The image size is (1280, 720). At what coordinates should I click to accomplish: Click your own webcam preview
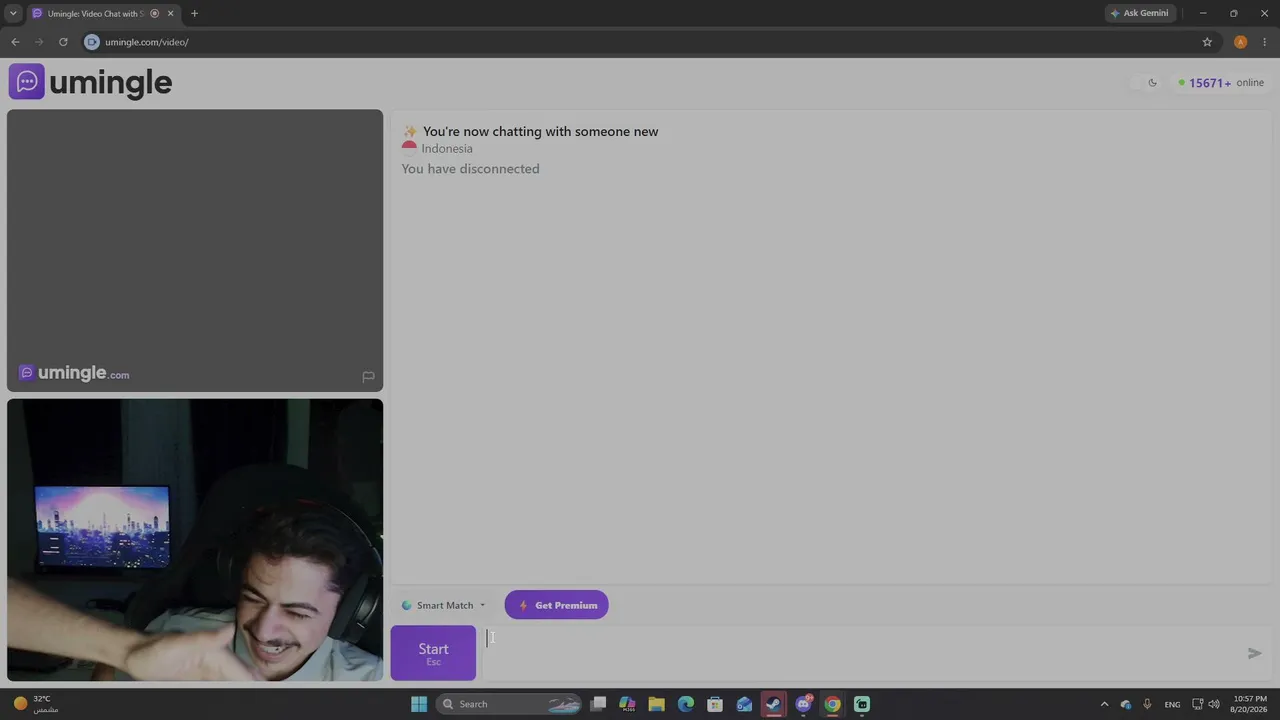tap(195, 540)
